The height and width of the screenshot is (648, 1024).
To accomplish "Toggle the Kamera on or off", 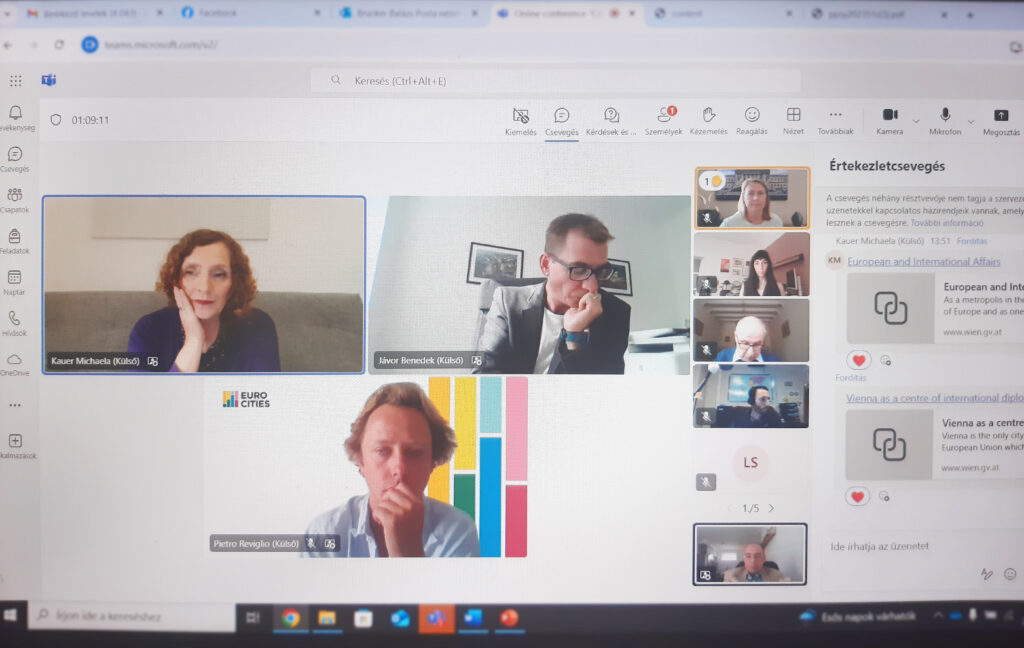I will (889, 116).
